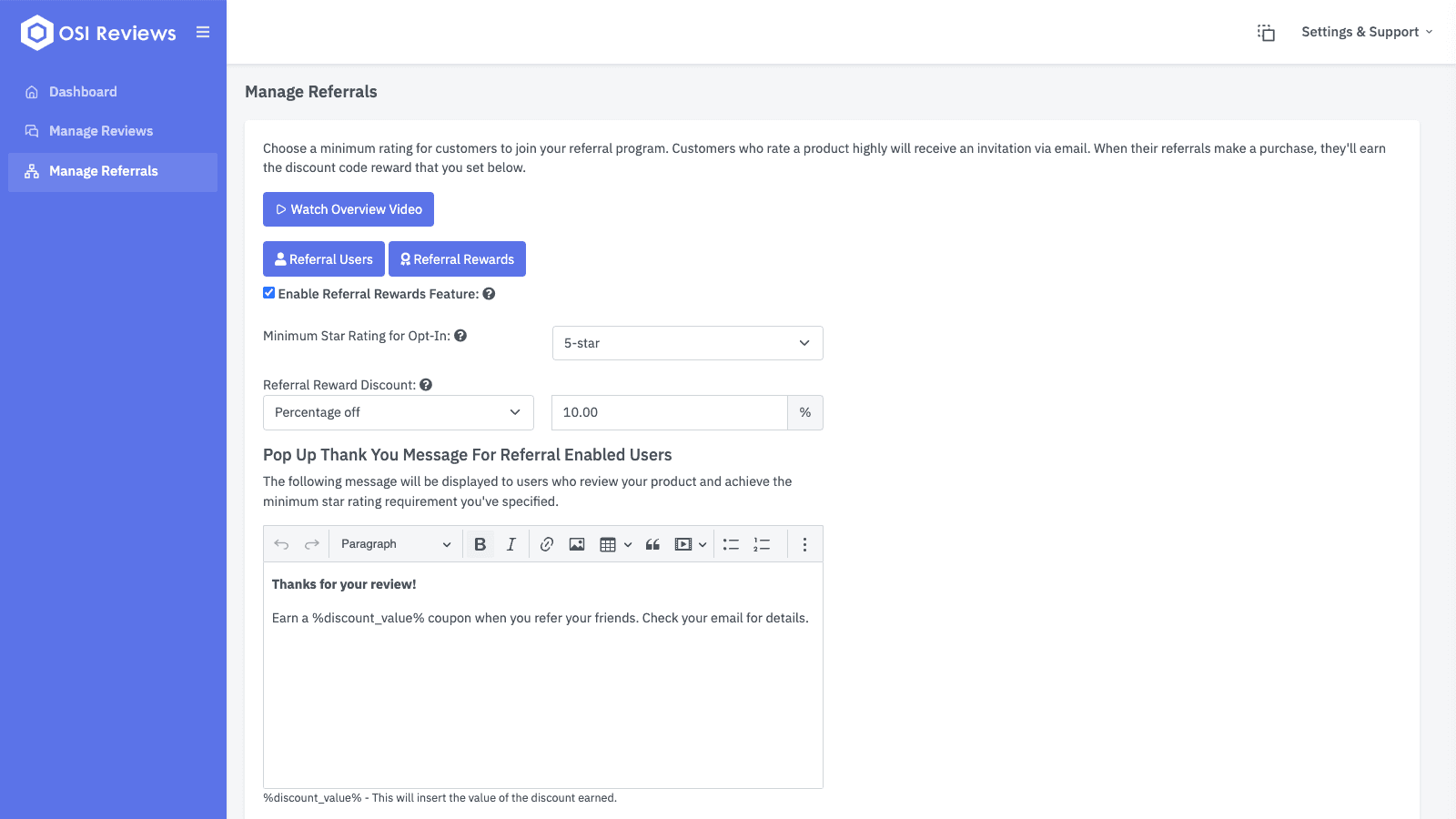Open the Referral Users button
The image size is (1456, 819).
point(324,259)
